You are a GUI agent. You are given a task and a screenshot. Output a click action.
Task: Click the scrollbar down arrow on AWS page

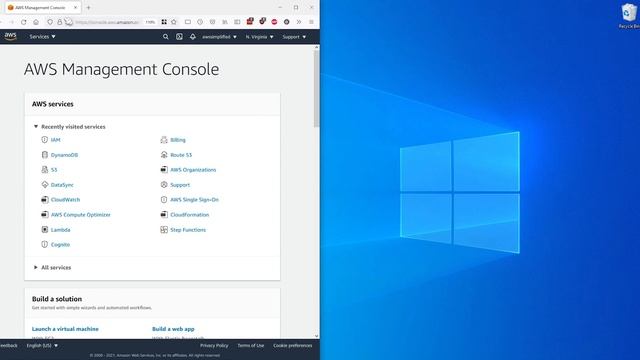click(x=316, y=336)
